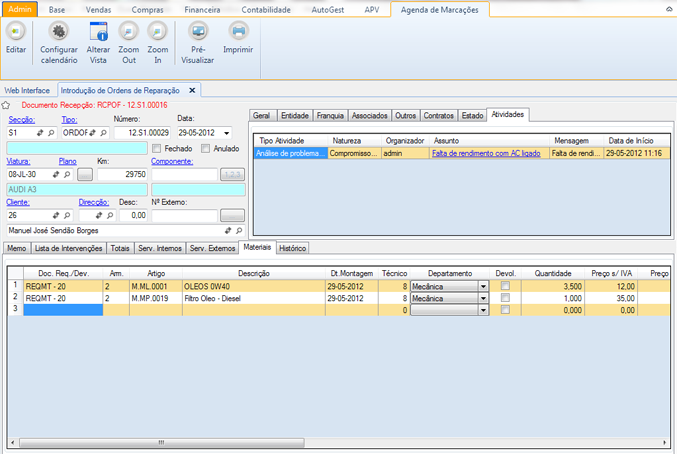Viewport: 677px width, 454px height.
Task: Expand Departamento dropdown in row 1
Action: point(483,285)
